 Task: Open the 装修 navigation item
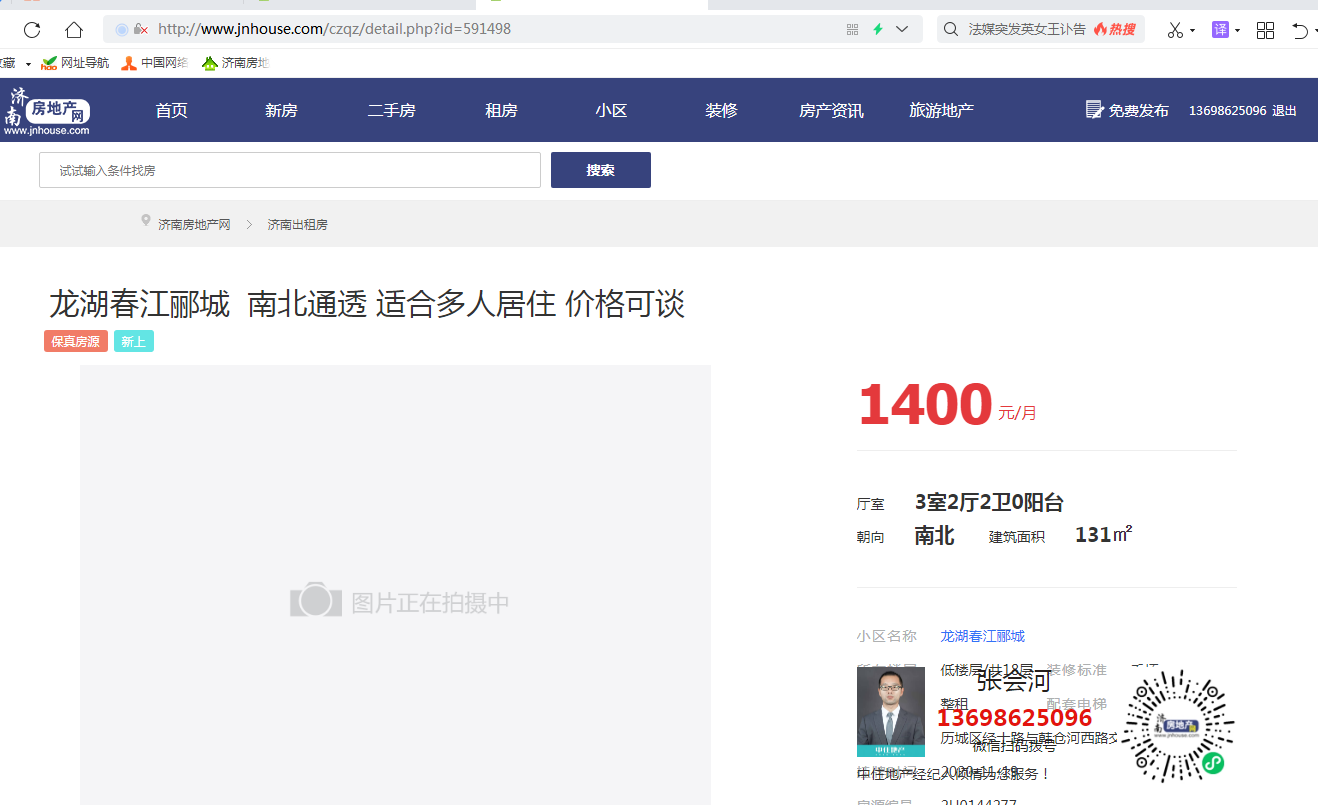click(x=721, y=110)
